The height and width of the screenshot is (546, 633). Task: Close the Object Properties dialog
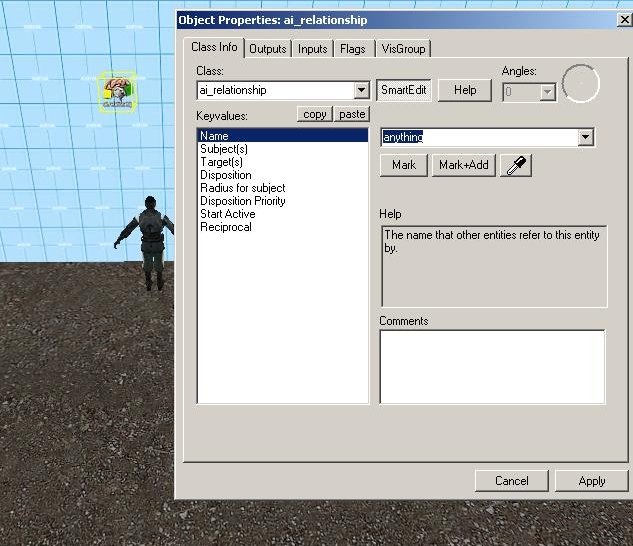click(624, 20)
